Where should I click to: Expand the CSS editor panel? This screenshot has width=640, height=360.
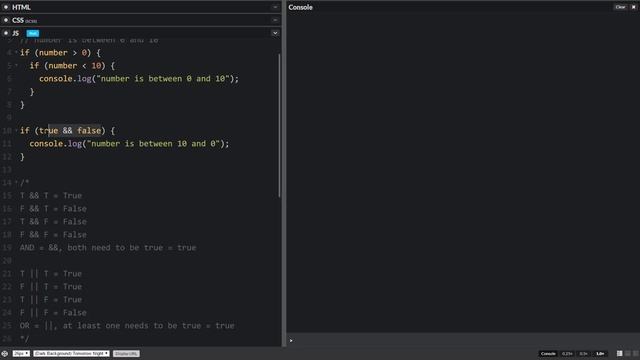click(x=275, y=20)
